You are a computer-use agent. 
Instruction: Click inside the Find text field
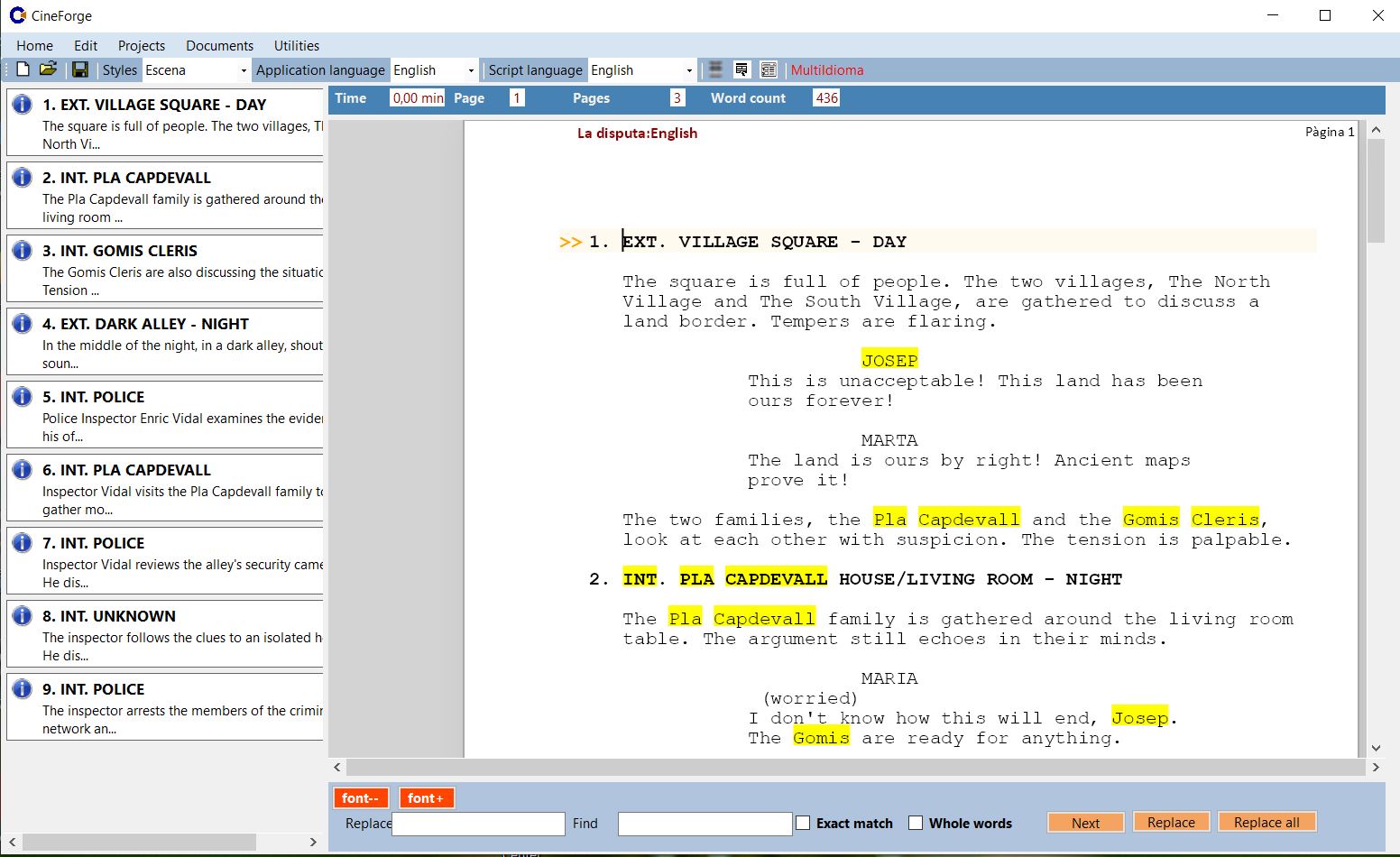[705, 823]
